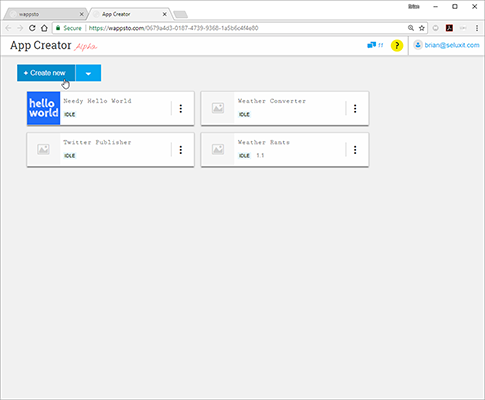Open the Weather Rants app card

pos(285,150)
